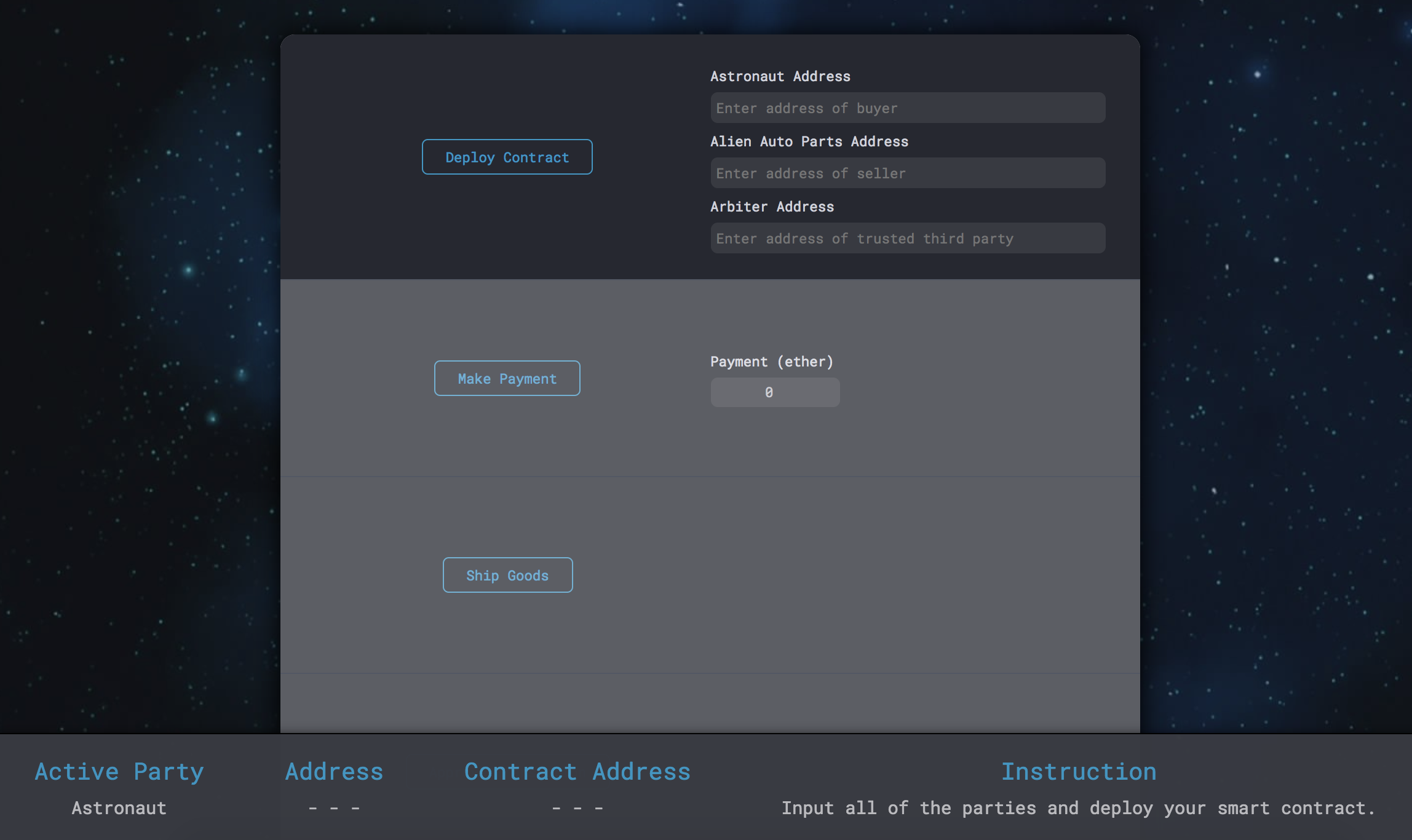Click the Deploy Contract button
This screenshot has width=1412, height=840.
(x=507, y=157)
